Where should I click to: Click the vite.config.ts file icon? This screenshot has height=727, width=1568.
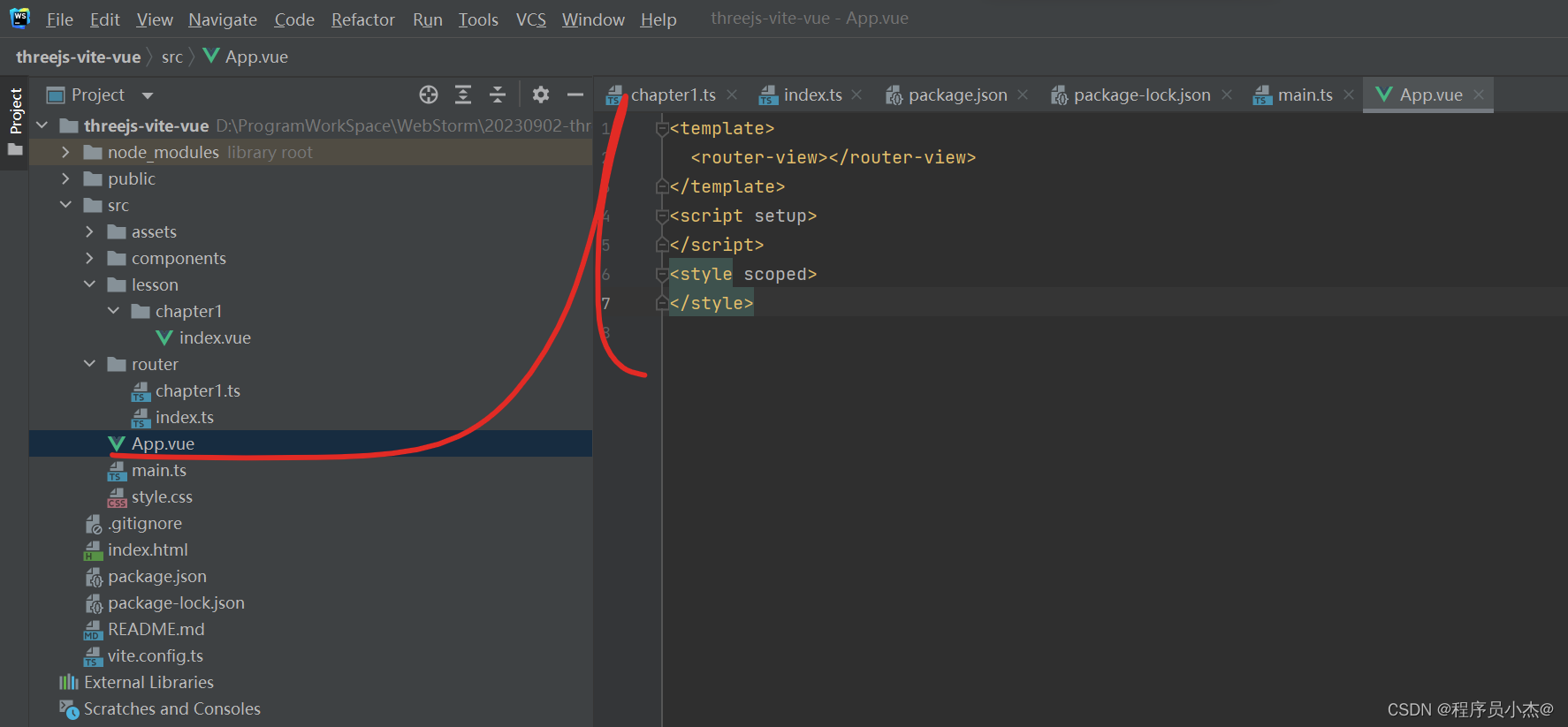(x=93, y=656)
